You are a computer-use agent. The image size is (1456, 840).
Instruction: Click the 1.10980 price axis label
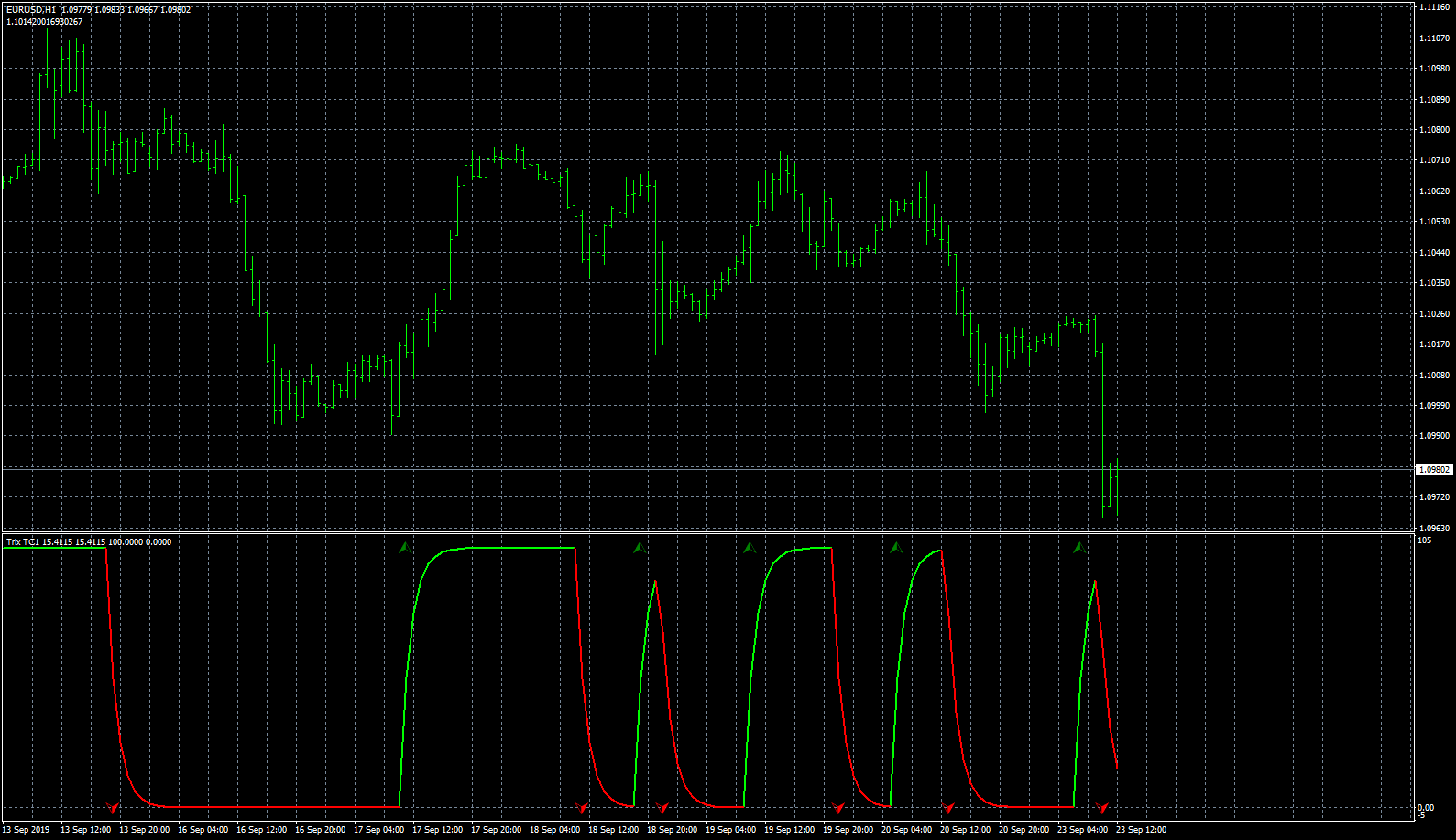click(1434, 69)
